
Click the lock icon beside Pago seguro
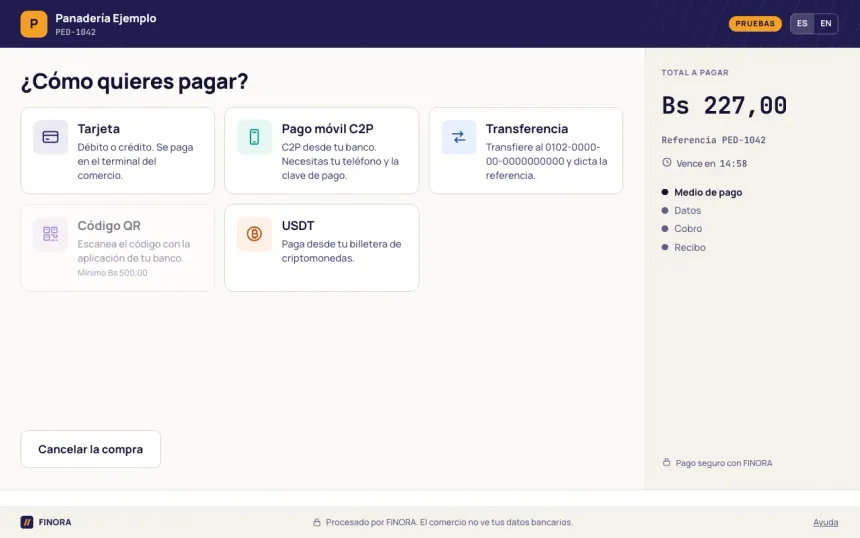coord(666,462)
